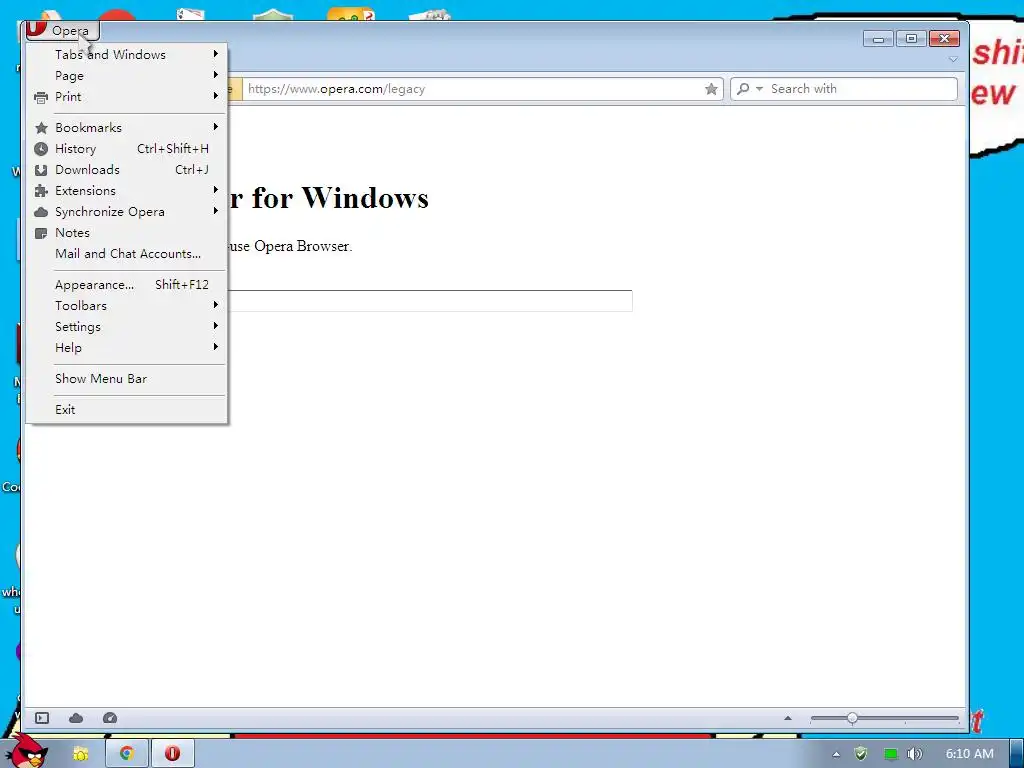
Task: Expand the Synchronize Opera submenu arrow
Action: point(216,210)
